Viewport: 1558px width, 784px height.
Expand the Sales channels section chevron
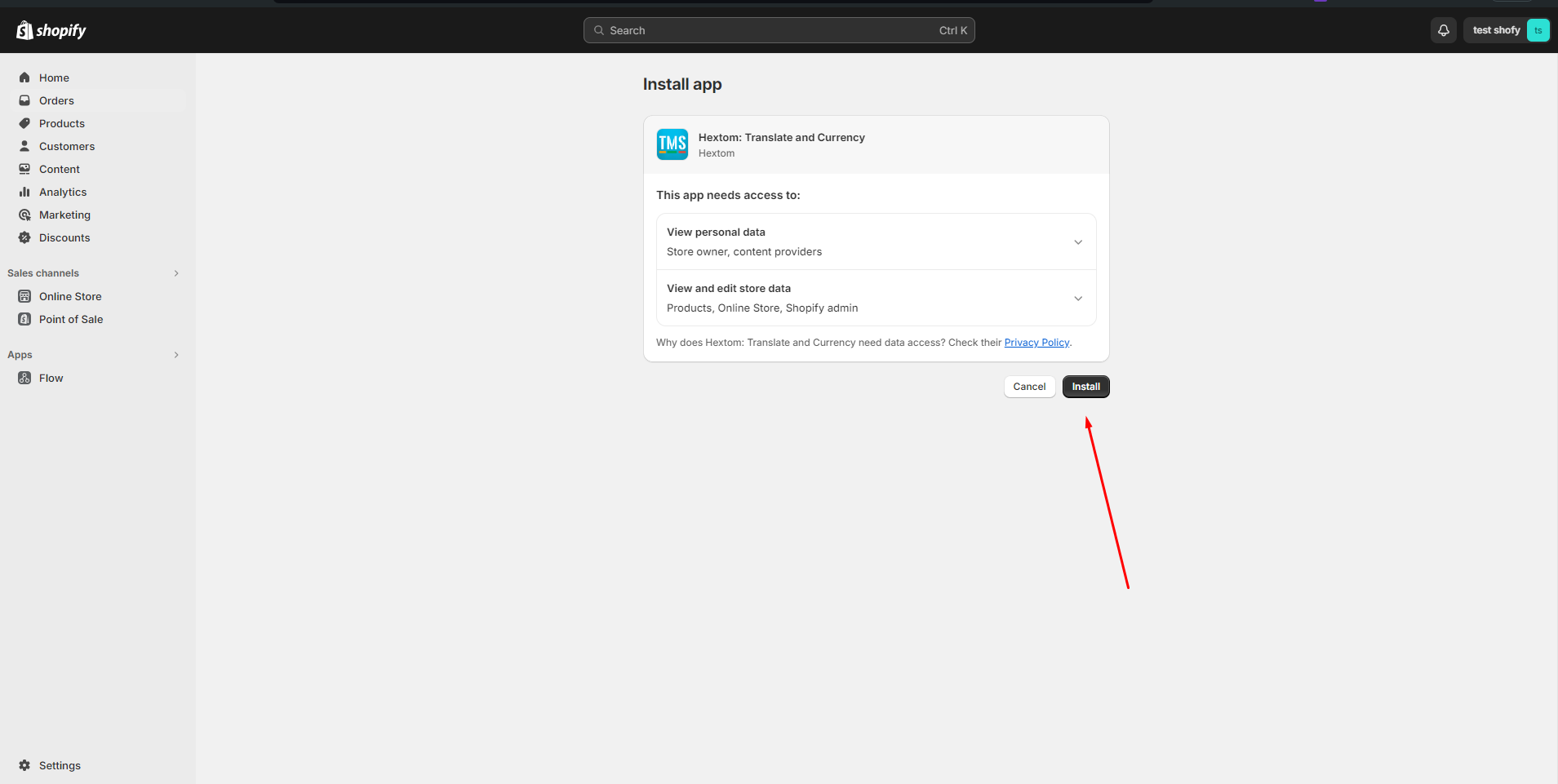click(176, 273)
